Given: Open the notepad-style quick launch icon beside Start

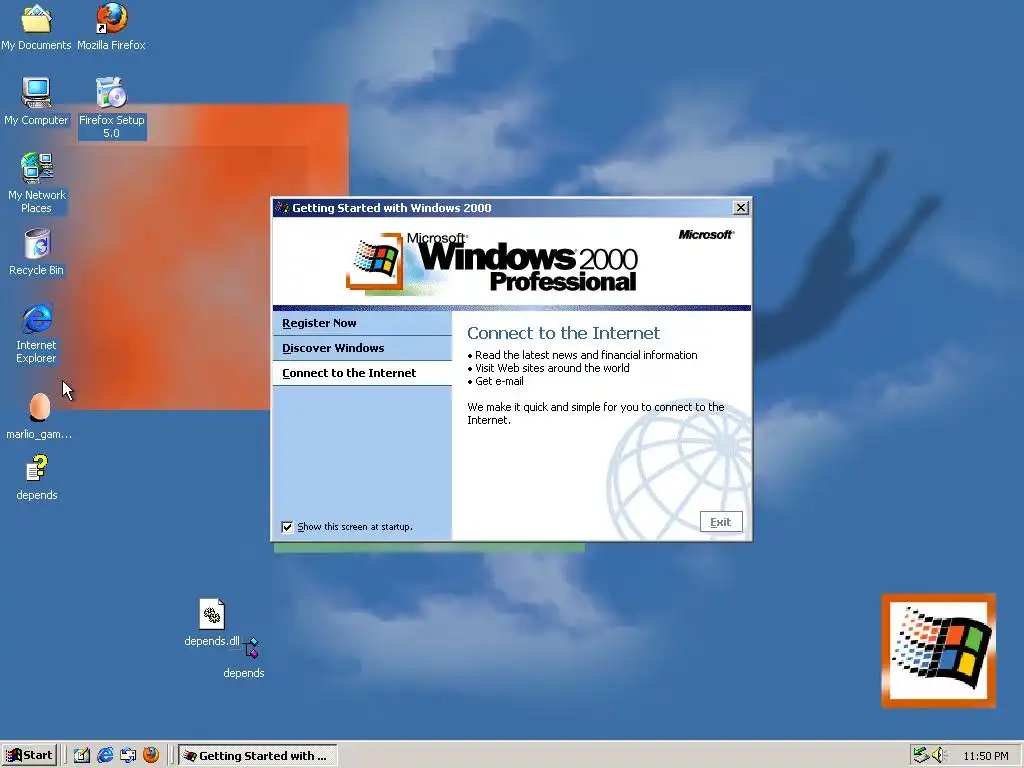Looking at the screenshot, I should (82, 756).
